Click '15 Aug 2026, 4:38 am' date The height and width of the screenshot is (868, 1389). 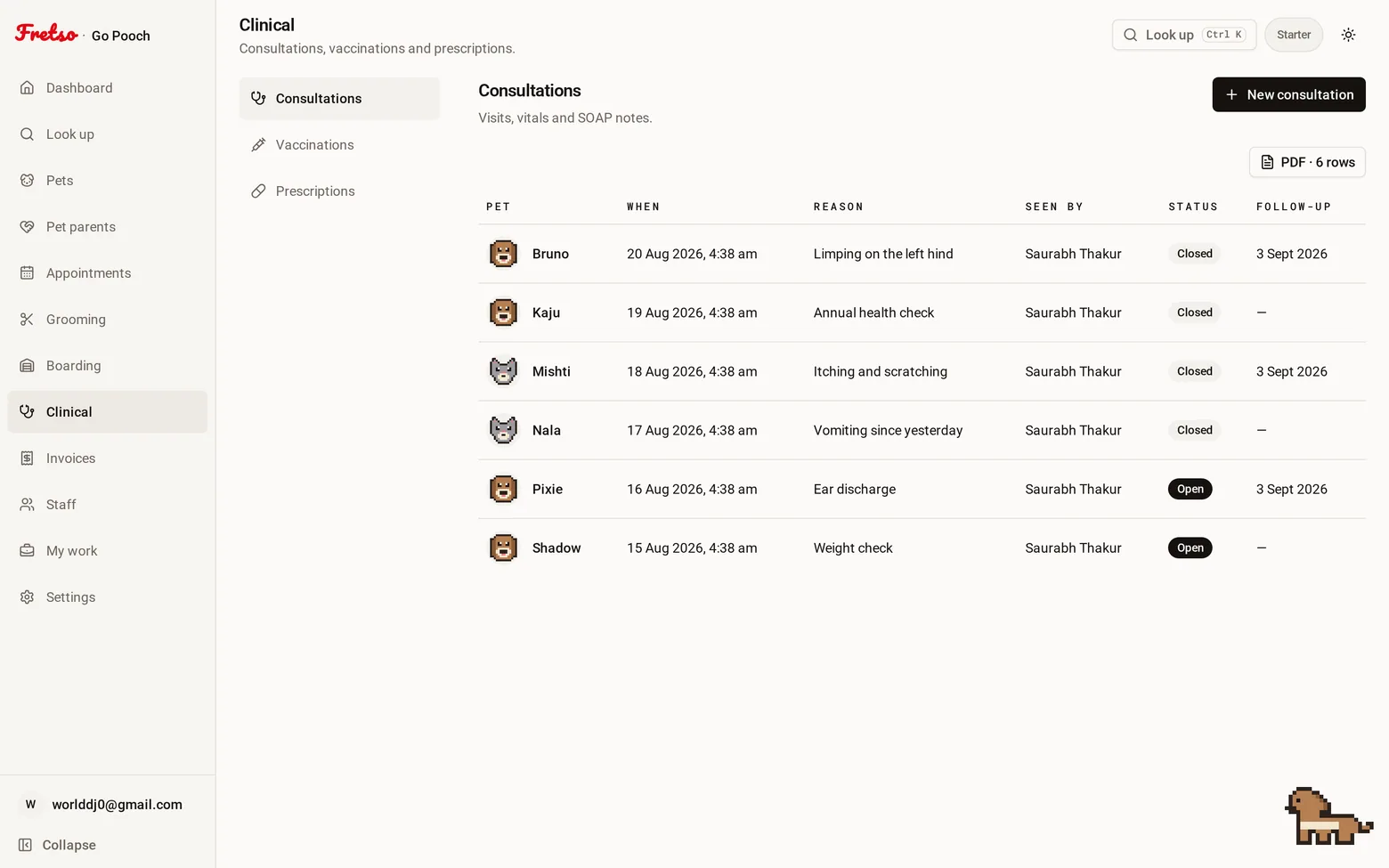(x=692, y=548)
